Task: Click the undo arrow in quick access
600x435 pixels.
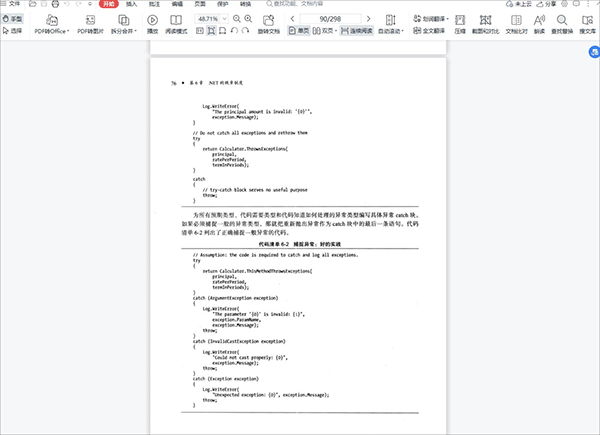Action: [x=67, y=4]
